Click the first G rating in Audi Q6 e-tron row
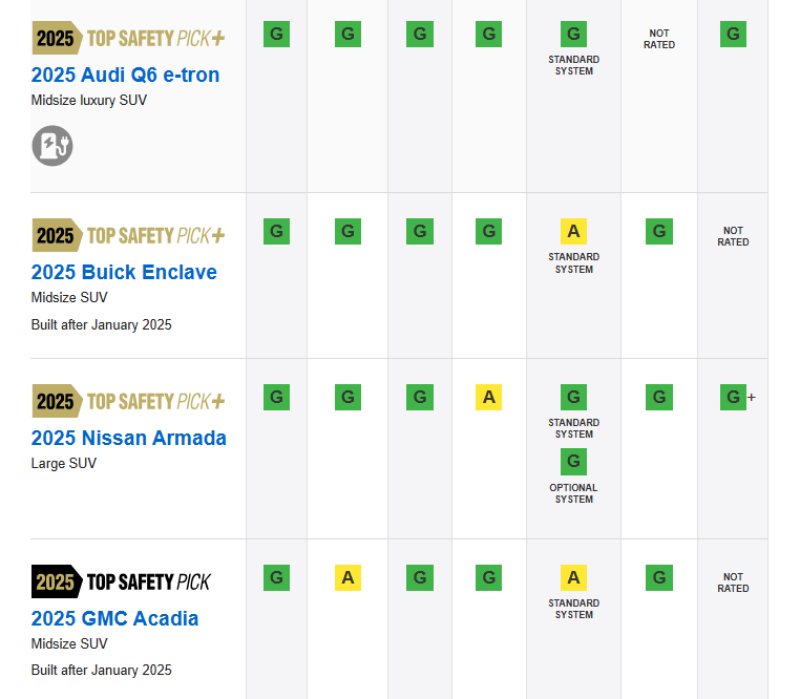The width and height of the screenshot is (800, 699). [x=277, y=34]
